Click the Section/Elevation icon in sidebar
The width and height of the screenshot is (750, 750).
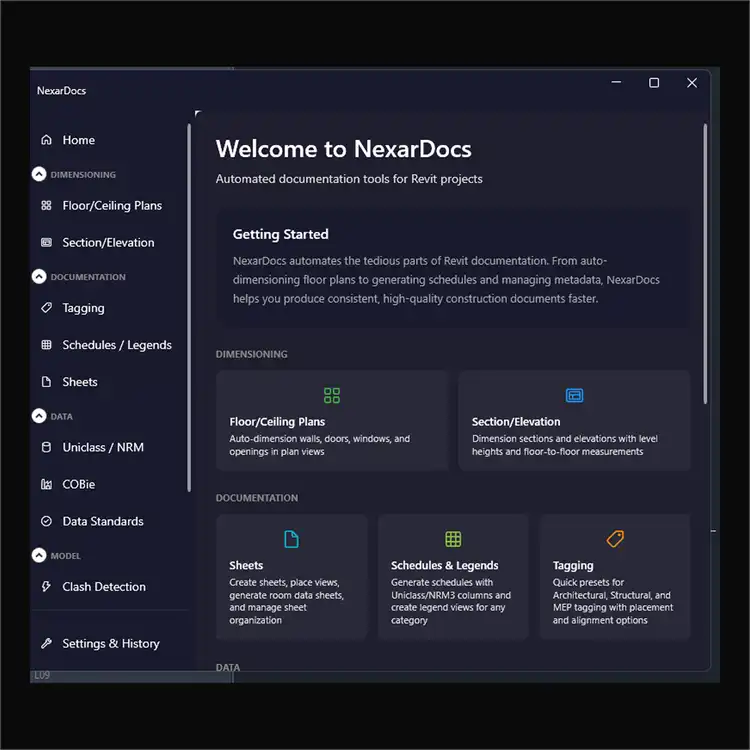coord(46,243)
